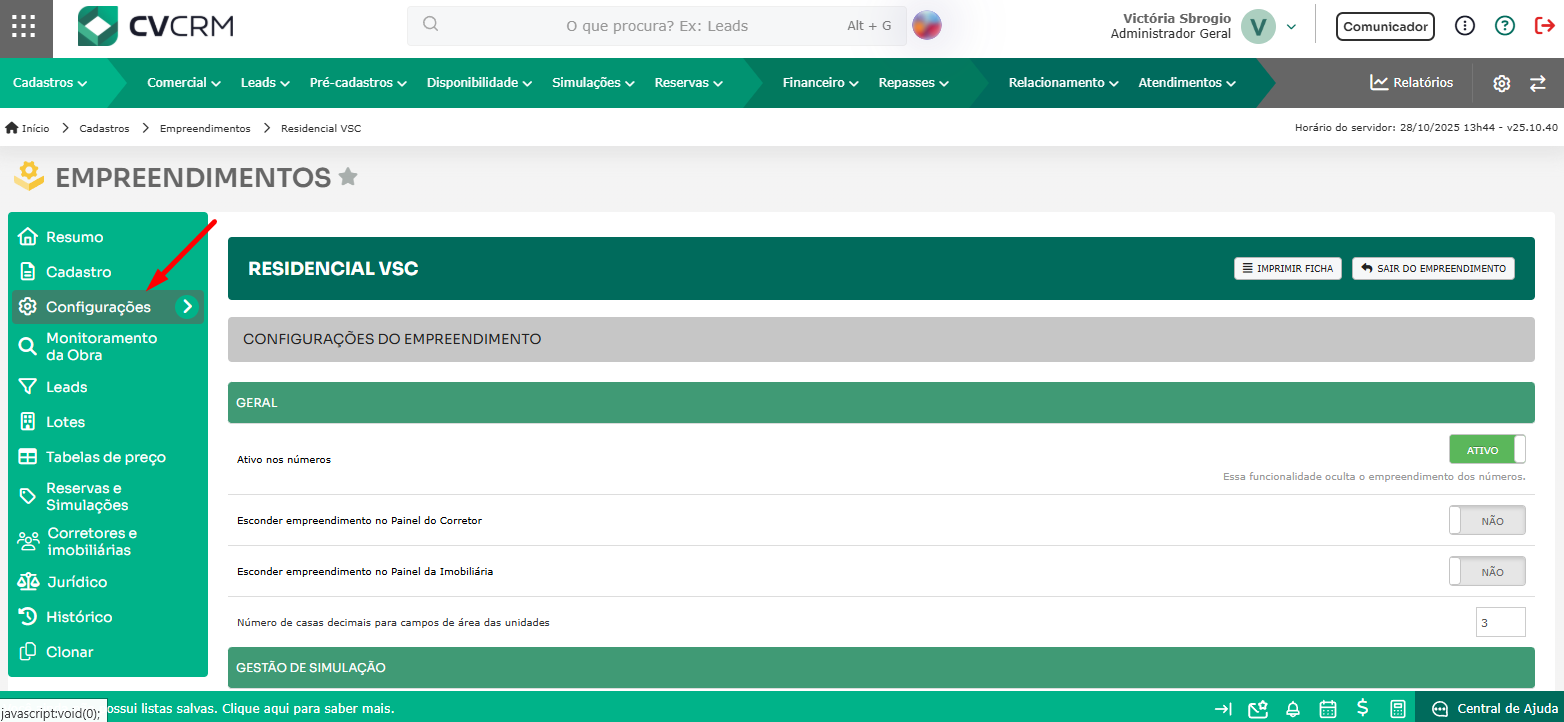Click the swap arrows icon in navigation bar
The height and width of the screenshot is (722, 1564).
pos(1538,83)
